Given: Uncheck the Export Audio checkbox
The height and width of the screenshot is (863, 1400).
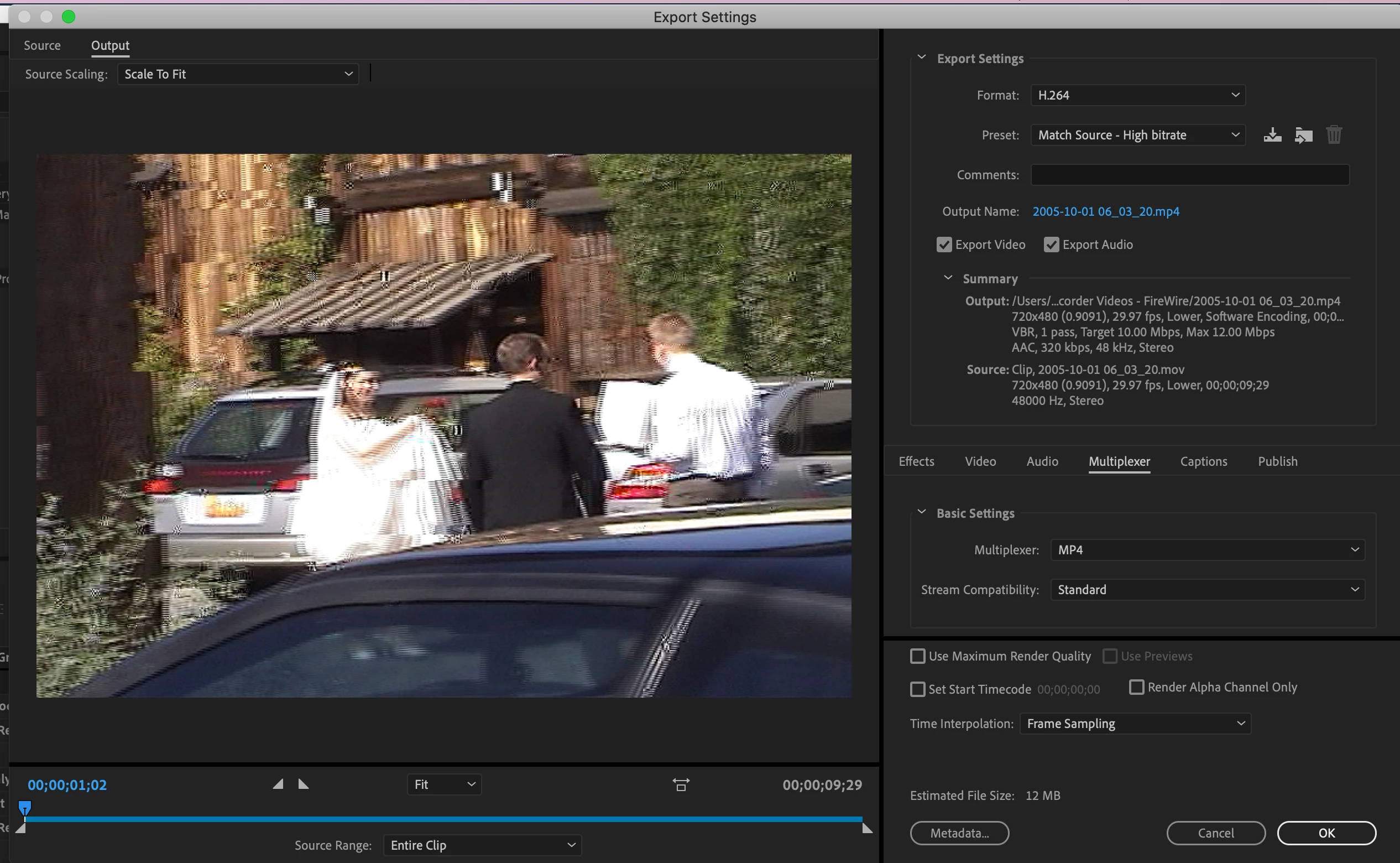Looking at the screenshot, I should (1052, 245).
